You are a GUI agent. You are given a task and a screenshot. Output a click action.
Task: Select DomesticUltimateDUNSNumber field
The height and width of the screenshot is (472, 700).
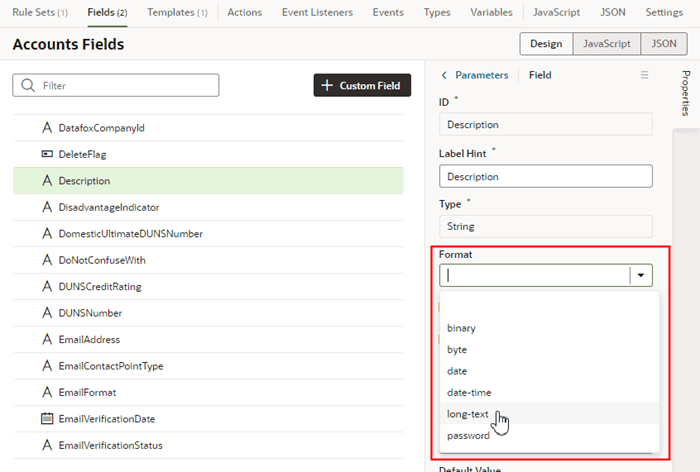tap(208, 234)
